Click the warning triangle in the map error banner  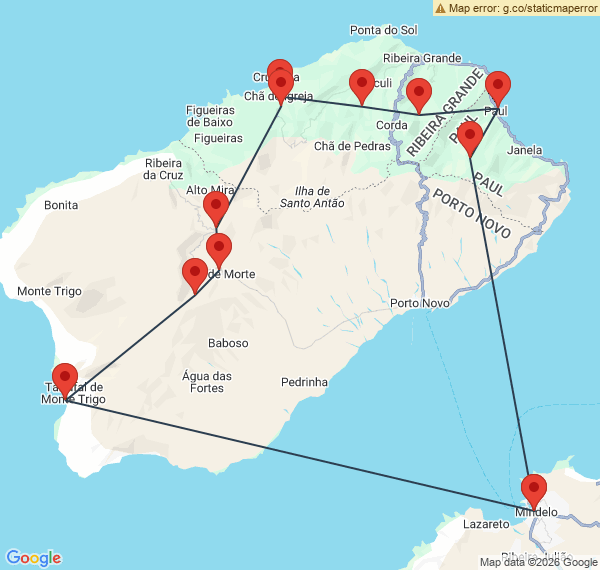click(441, 8)
